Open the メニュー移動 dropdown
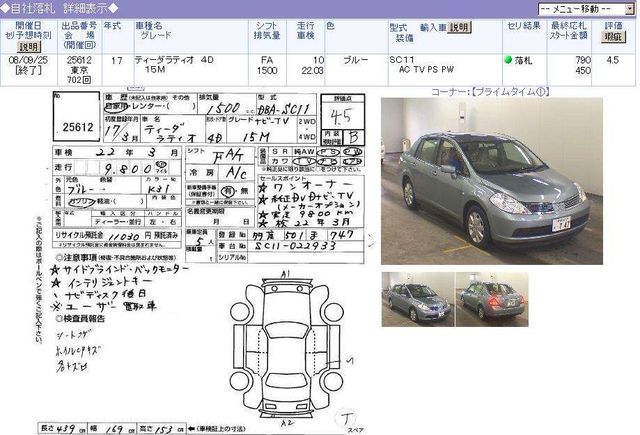This screenshot has height=435, width=640. (x=586, y=9)
